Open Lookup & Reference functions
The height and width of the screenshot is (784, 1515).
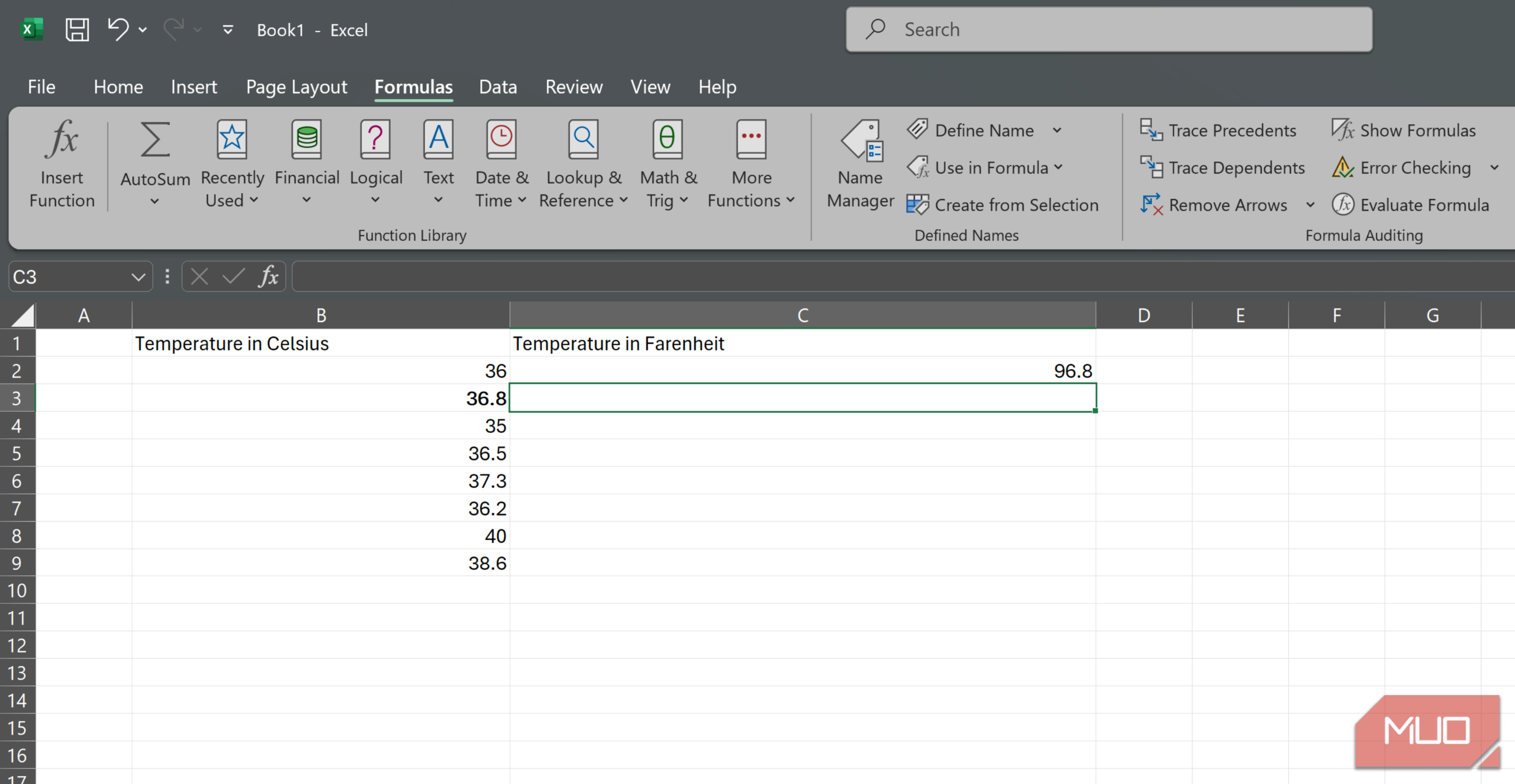point(583,164)
